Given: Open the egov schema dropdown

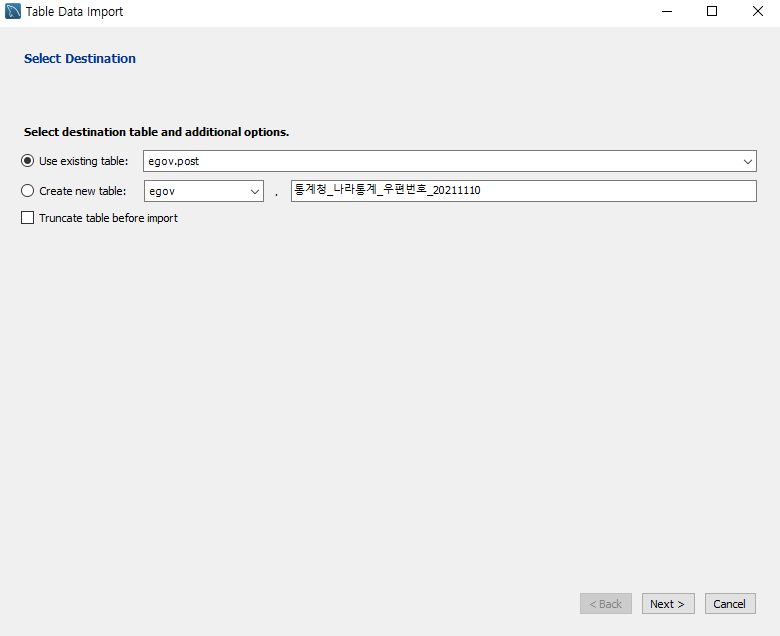Looking at the screenshot, I should (204, 191).
